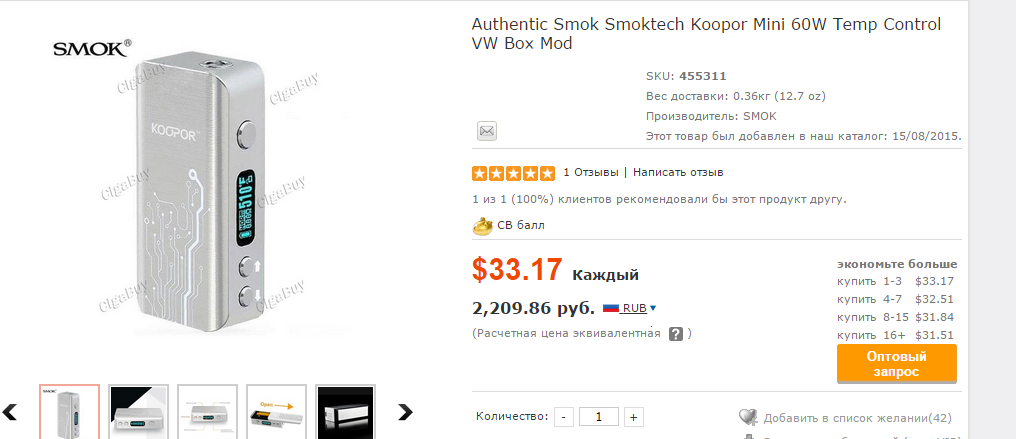Click the Написать отзыв link
The height and width of the screenshot is (439, 1016).
tap(678, 173)
